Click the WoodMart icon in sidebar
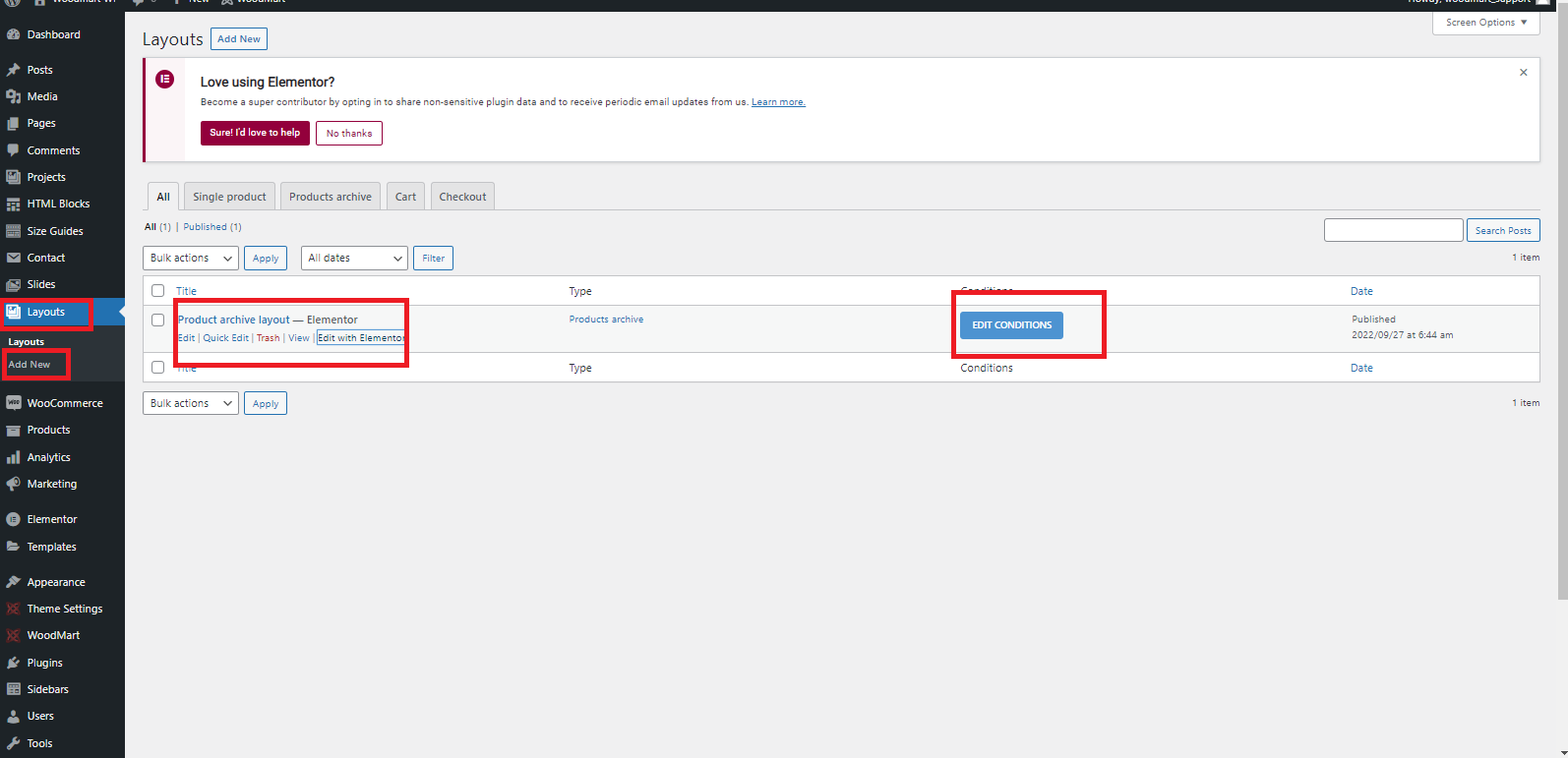Screen dimensions: 1568x758 [x=14, y=635]
